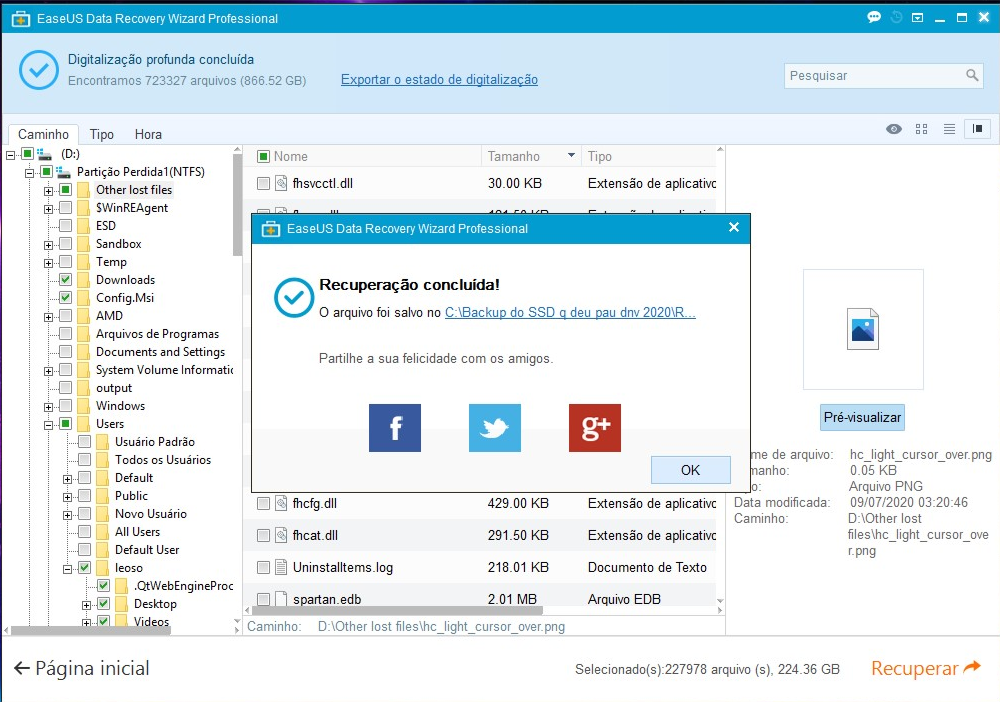Switch to the Caminho tab
Screen dimensions: 1000x702
coord(43,134)
